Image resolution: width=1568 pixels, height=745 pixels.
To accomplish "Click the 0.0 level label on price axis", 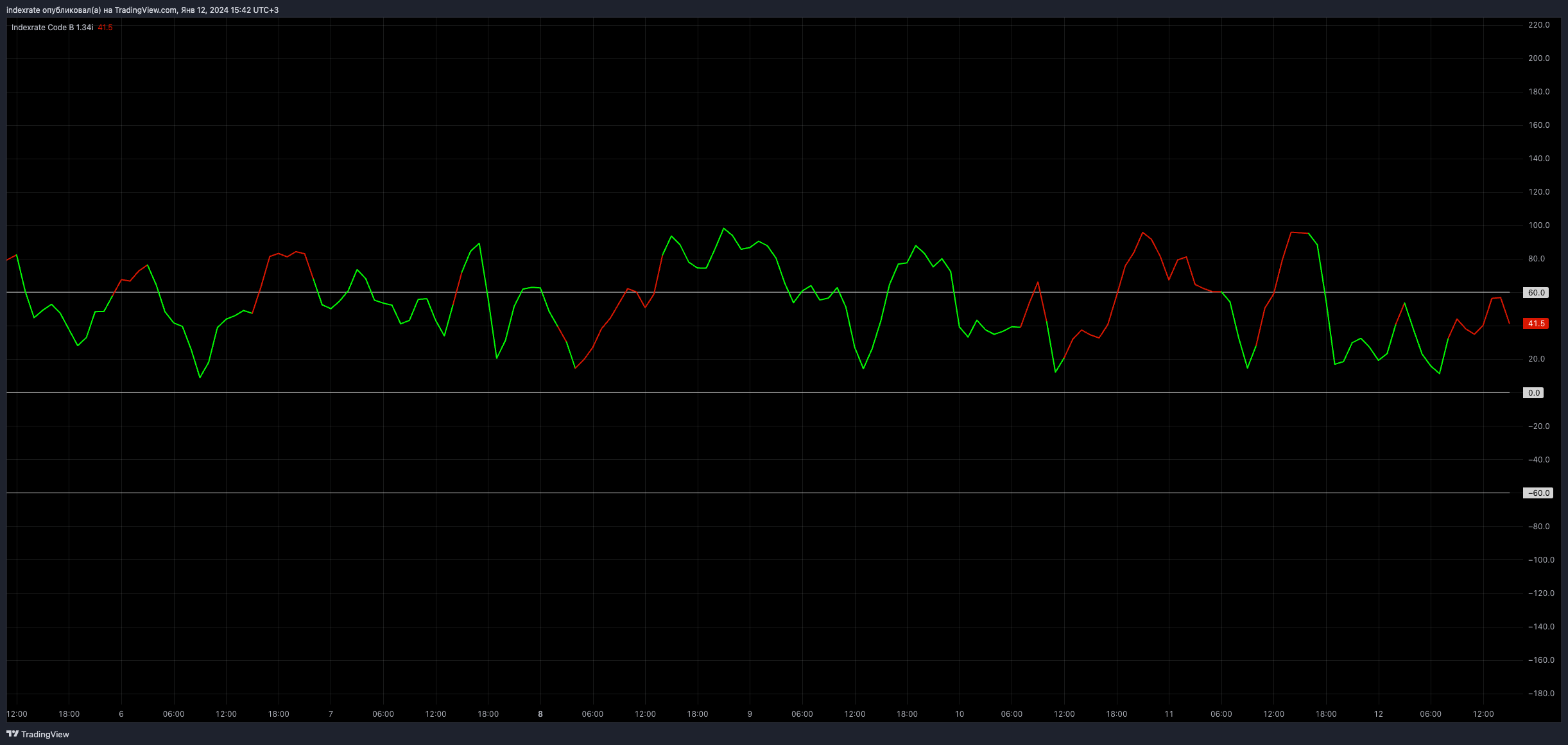I will 1533,393.
